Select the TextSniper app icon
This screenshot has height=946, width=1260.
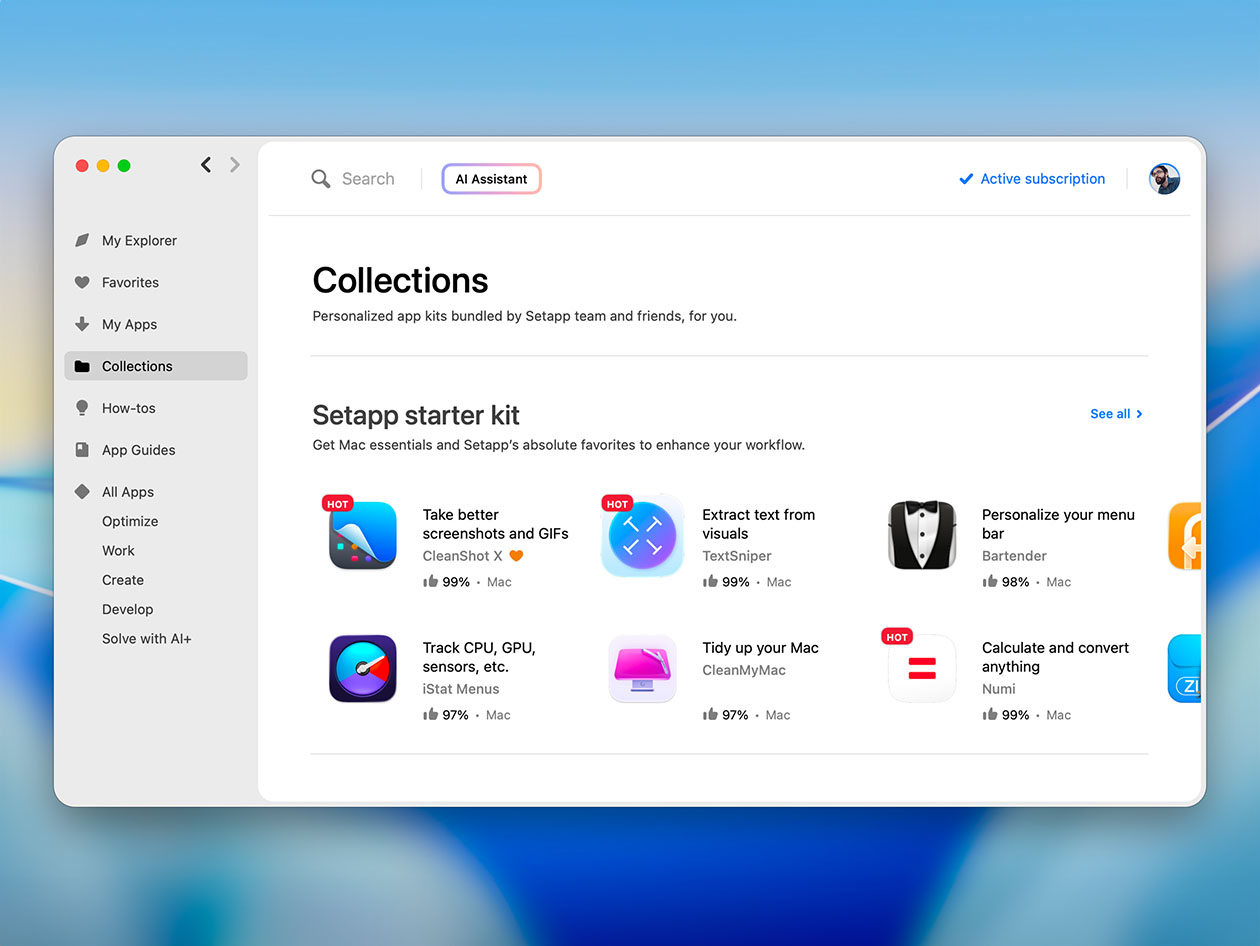coord(642,535)
